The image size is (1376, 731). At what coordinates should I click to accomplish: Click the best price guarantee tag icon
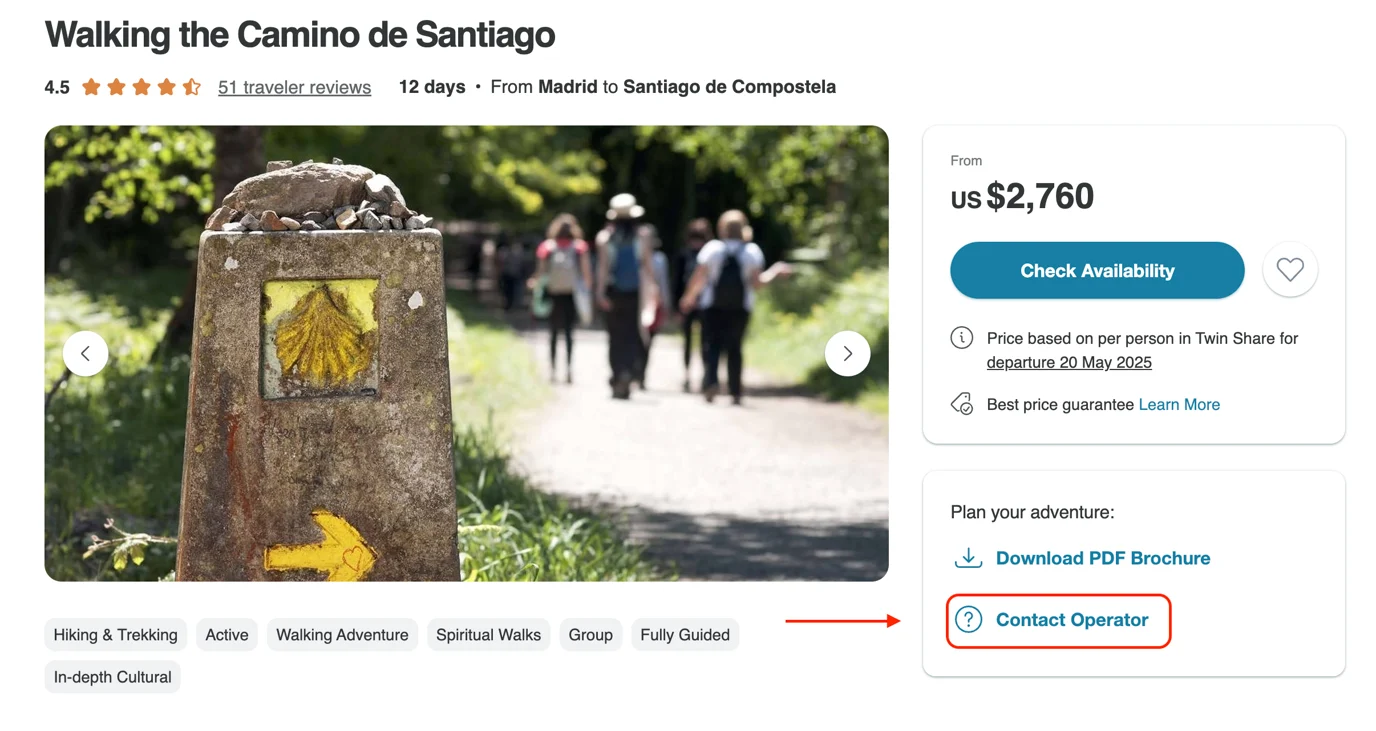(961, 404)
